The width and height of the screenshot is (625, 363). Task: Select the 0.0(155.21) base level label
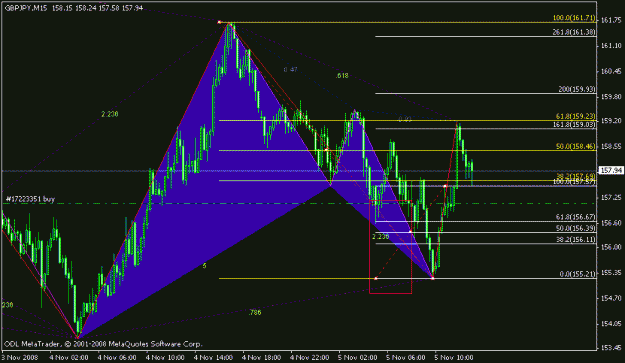pos(577,274)
